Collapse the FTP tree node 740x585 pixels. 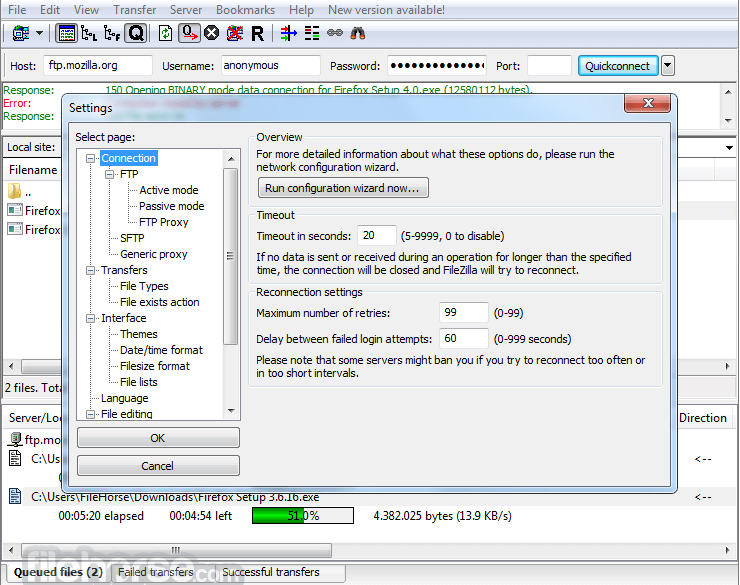(x=109, y=175)
